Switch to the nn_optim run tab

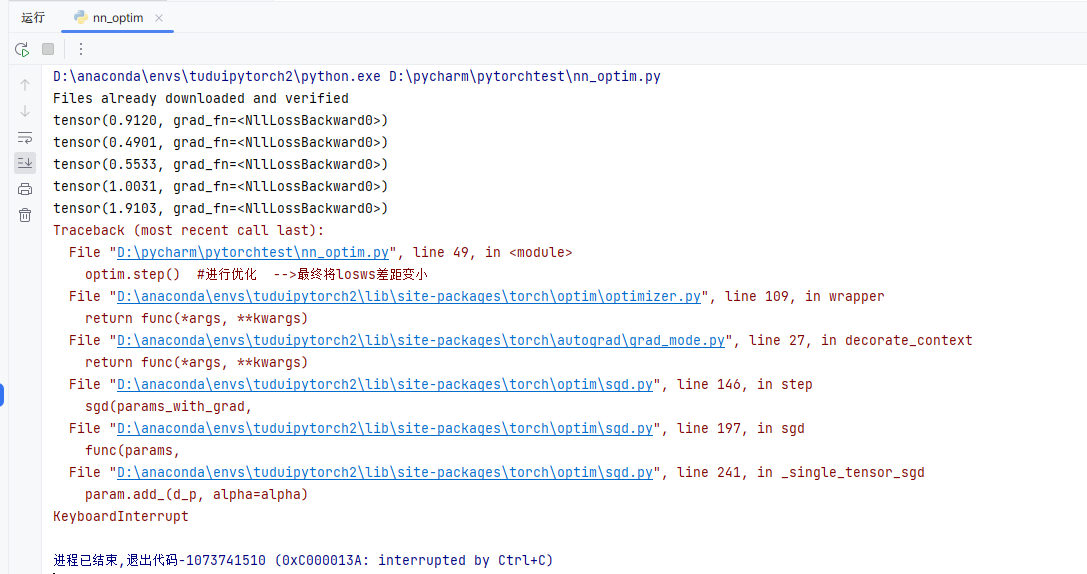[110, 18]
